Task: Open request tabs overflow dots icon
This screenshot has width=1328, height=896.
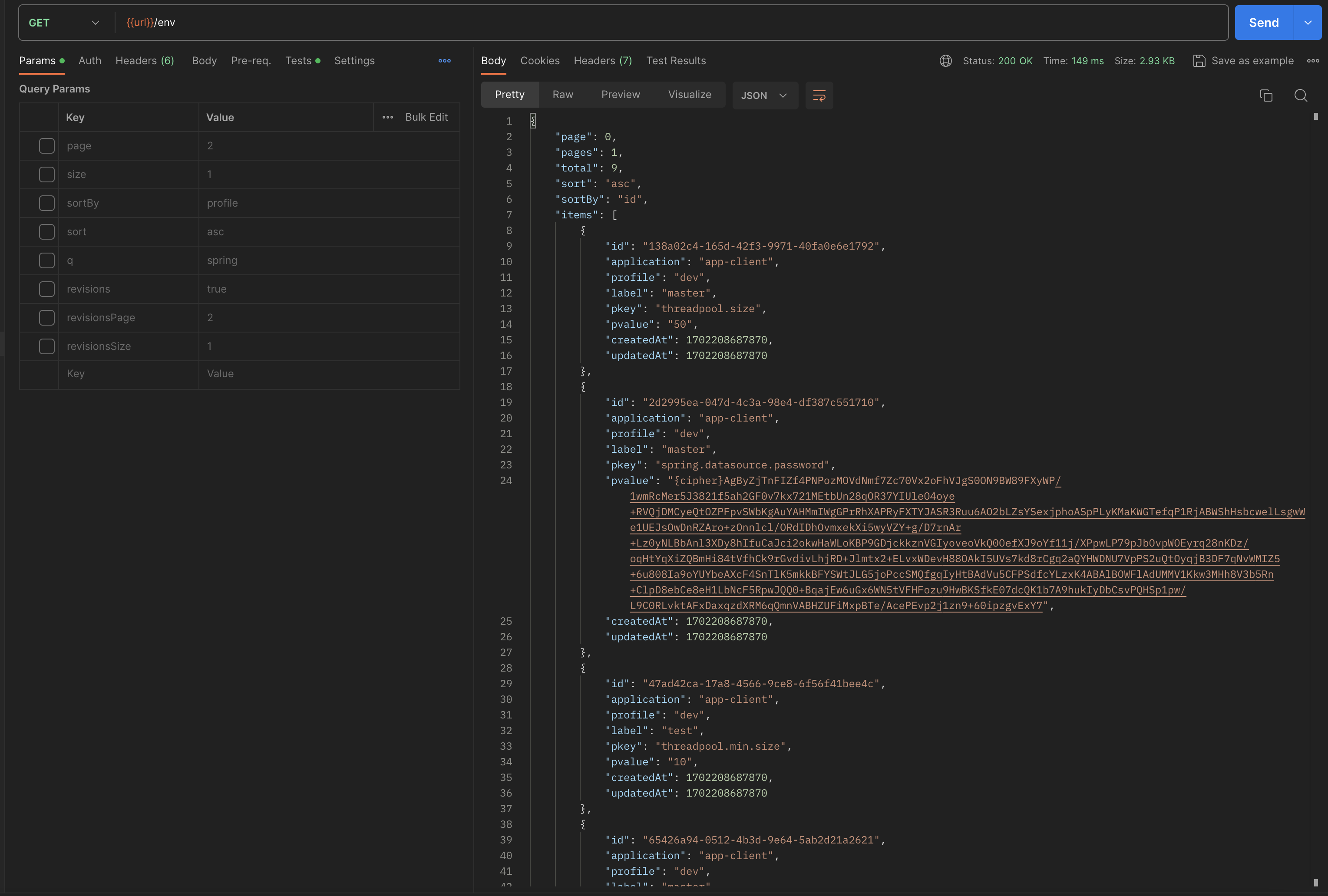Action: coord(445,60)
